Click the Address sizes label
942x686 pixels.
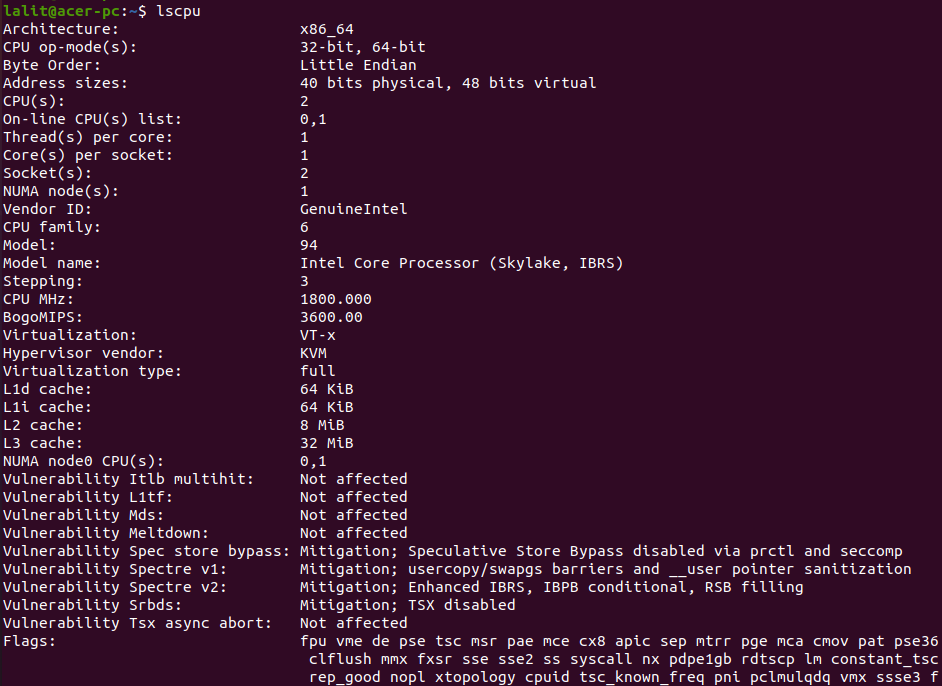(x=65, y=83)
